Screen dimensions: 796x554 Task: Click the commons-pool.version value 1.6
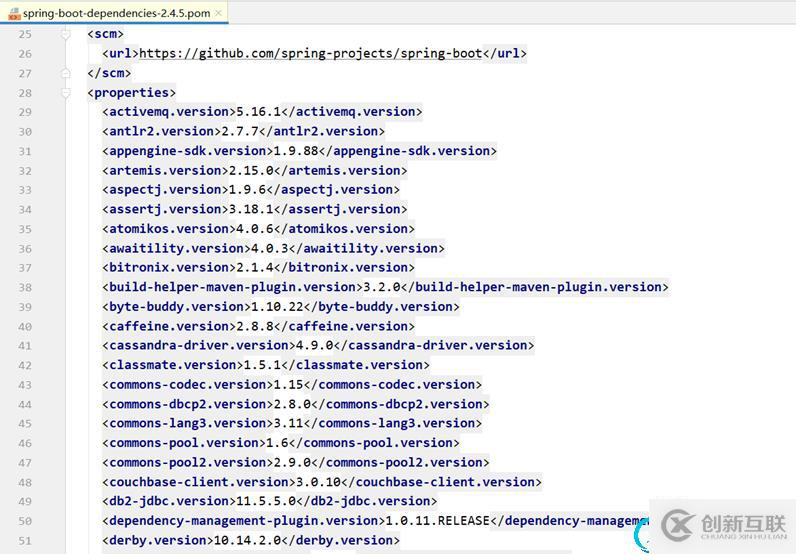coord(277,443)
